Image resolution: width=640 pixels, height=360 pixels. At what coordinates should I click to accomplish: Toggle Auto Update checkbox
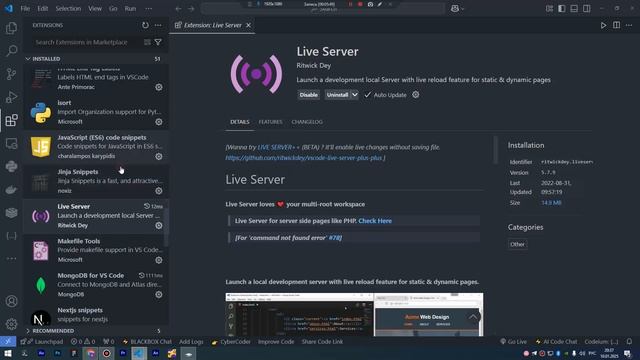click(x=368, y=95)
